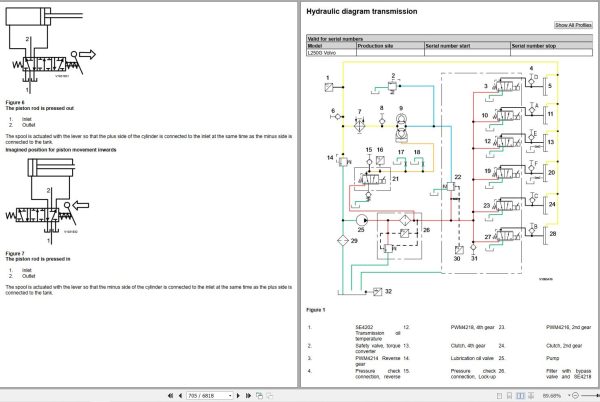Go to the previous page
The height and width of the screenshot is (402, 600).
point(180,395)
